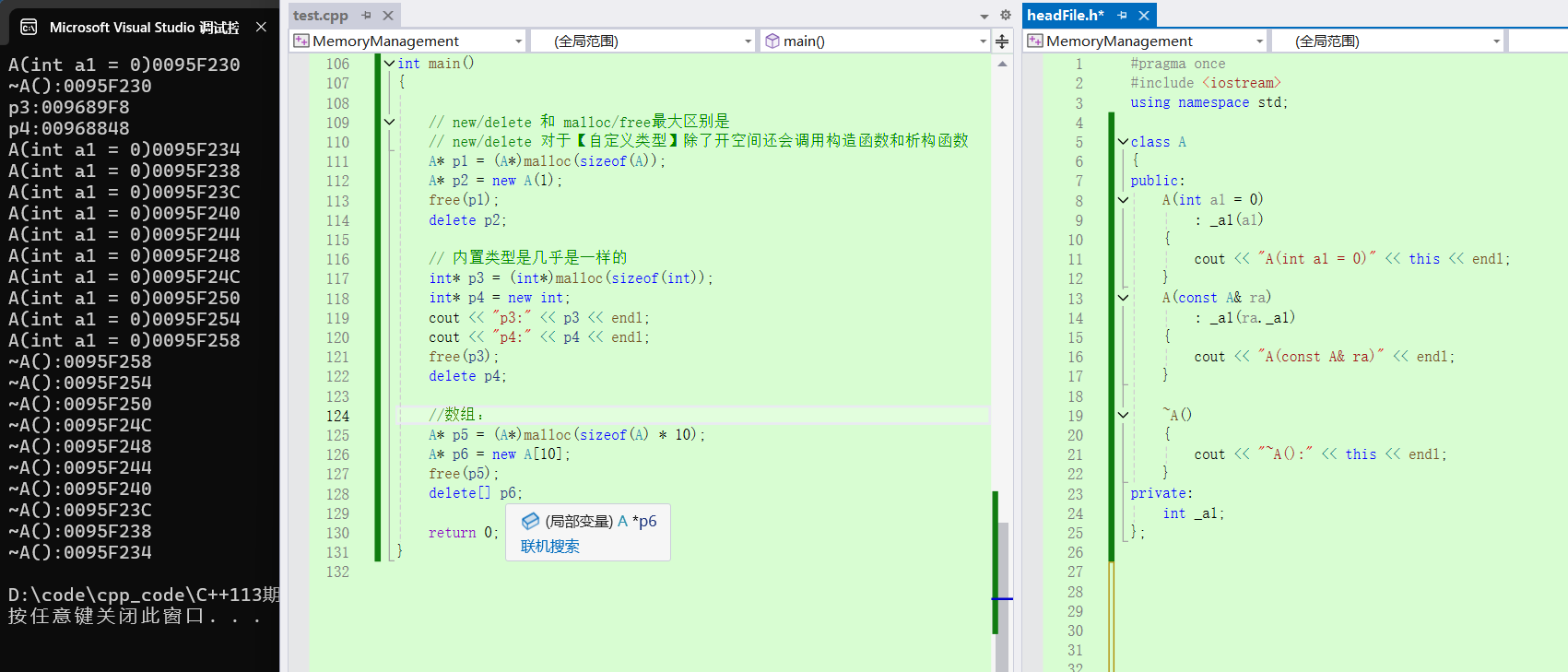This screenshot has height=672, width=1568.
Task: Click 'A* p6 = new A[10];' line
Action: point(500,454)
